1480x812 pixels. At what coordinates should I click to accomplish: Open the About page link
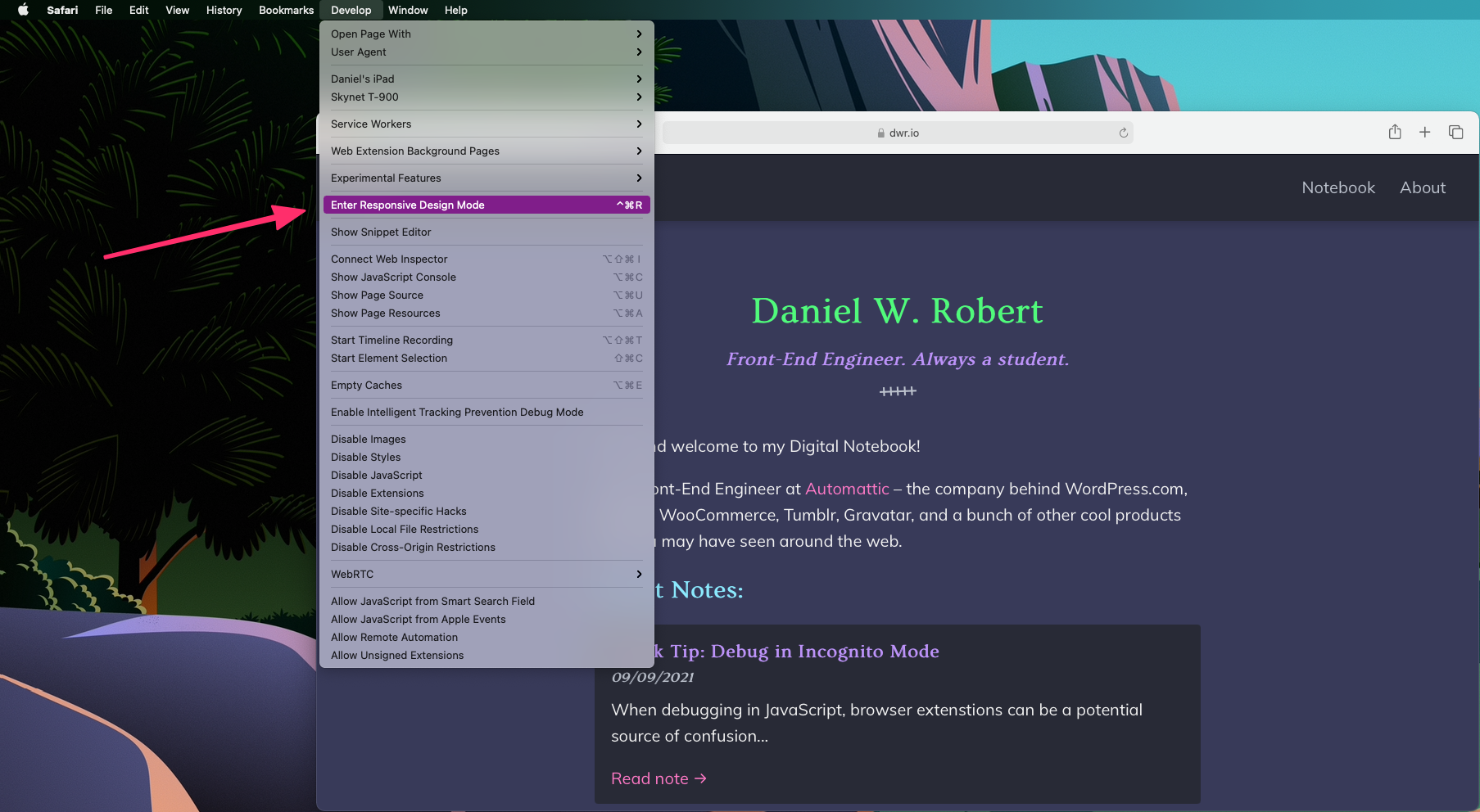click(1423, 187)
